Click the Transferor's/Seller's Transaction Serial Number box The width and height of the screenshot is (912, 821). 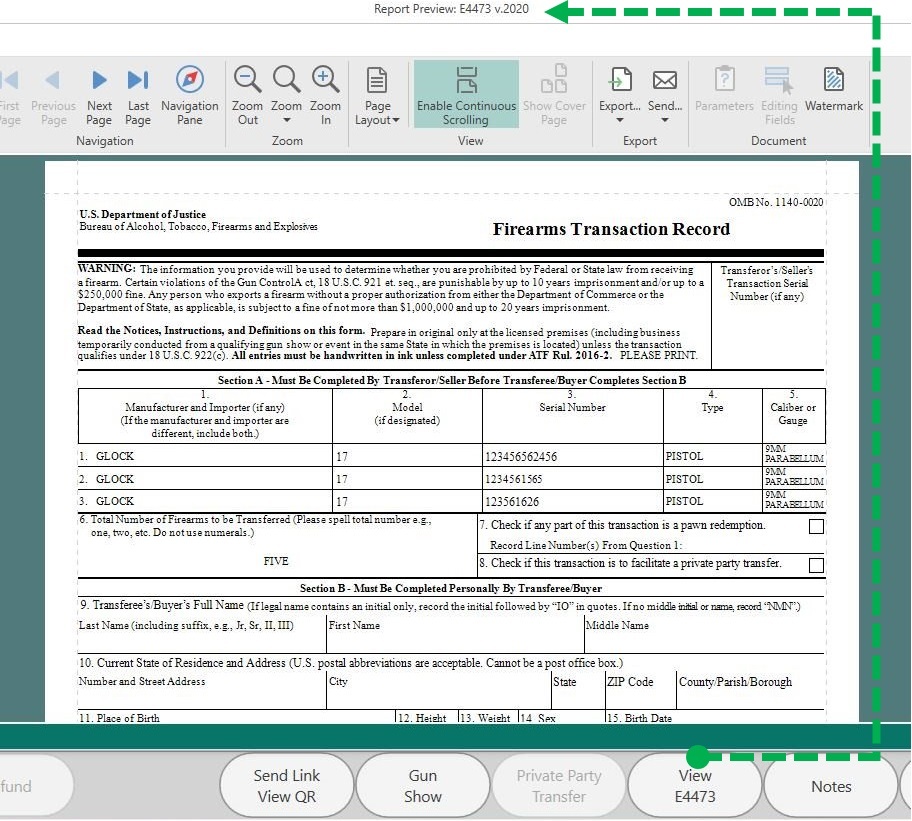click(x=768, y=316)
